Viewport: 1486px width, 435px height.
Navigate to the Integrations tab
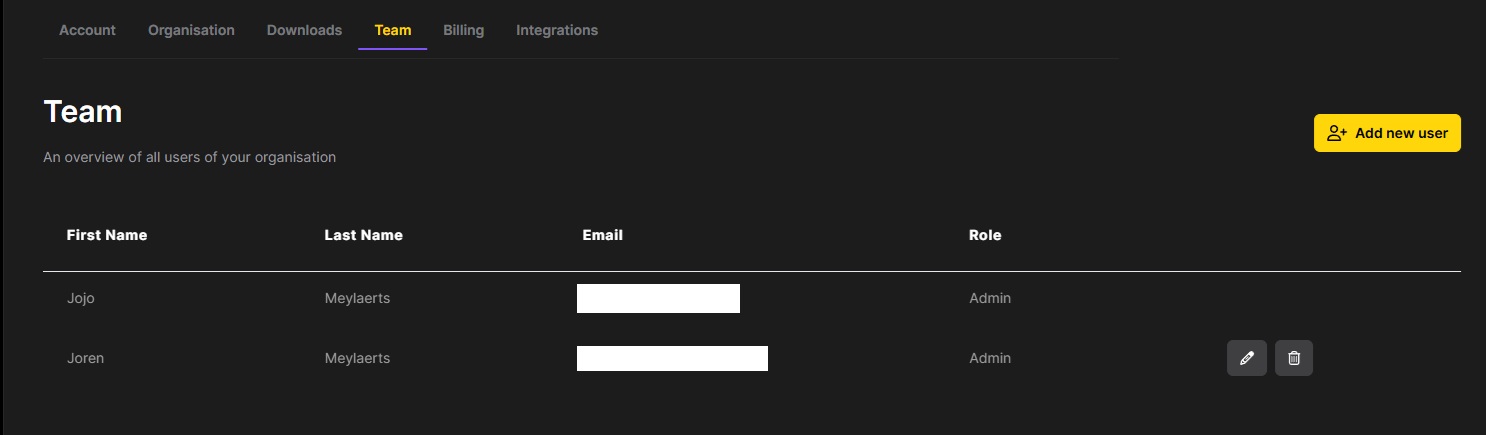click(x=557, y=30)
